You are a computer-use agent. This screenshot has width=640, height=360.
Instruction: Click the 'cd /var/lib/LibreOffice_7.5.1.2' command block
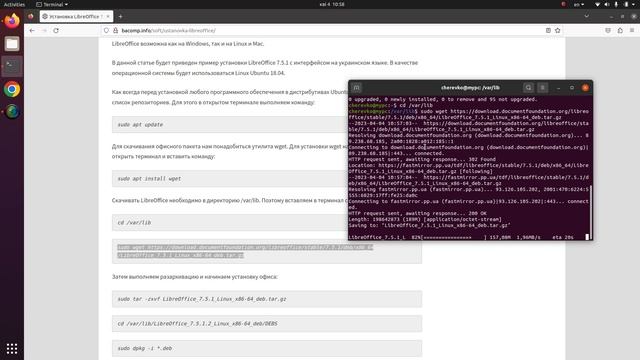[267, 324]
